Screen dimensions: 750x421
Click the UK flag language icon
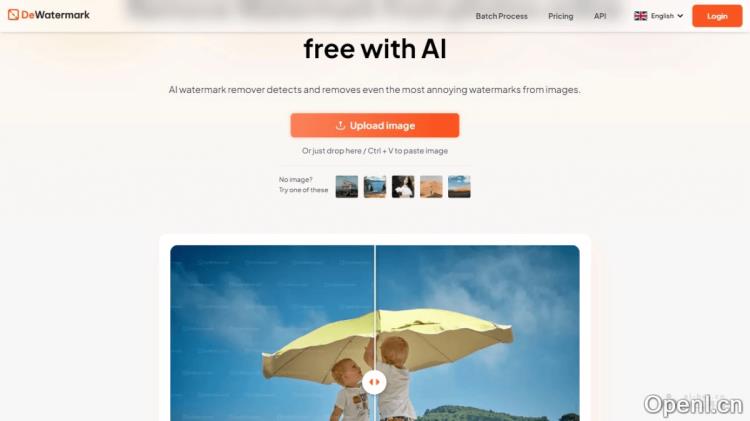tap(640, 16)
